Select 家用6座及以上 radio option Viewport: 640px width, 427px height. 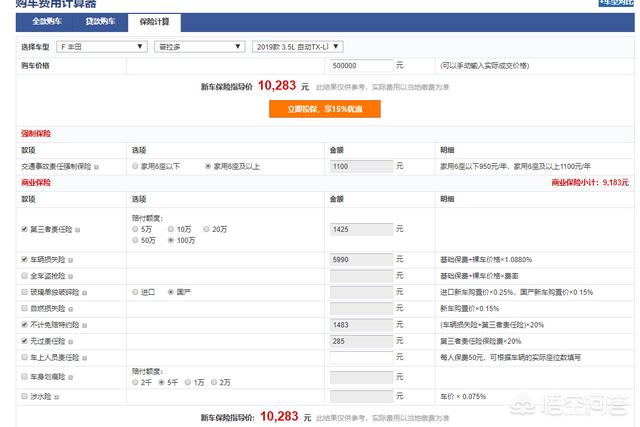point(208,166)
